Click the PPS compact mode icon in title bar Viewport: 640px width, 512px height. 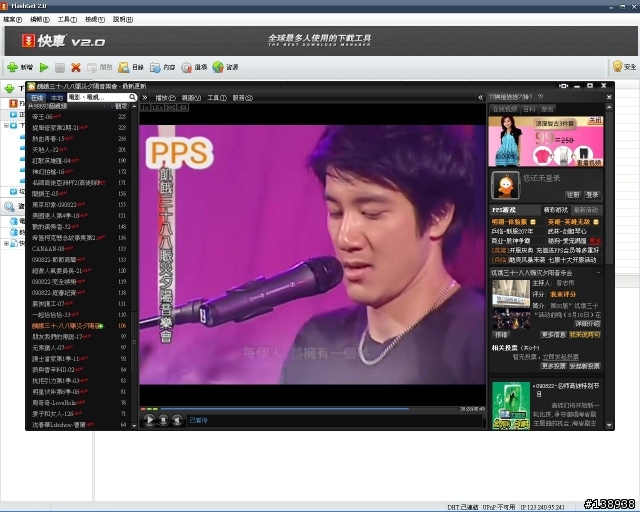(563, 86)
